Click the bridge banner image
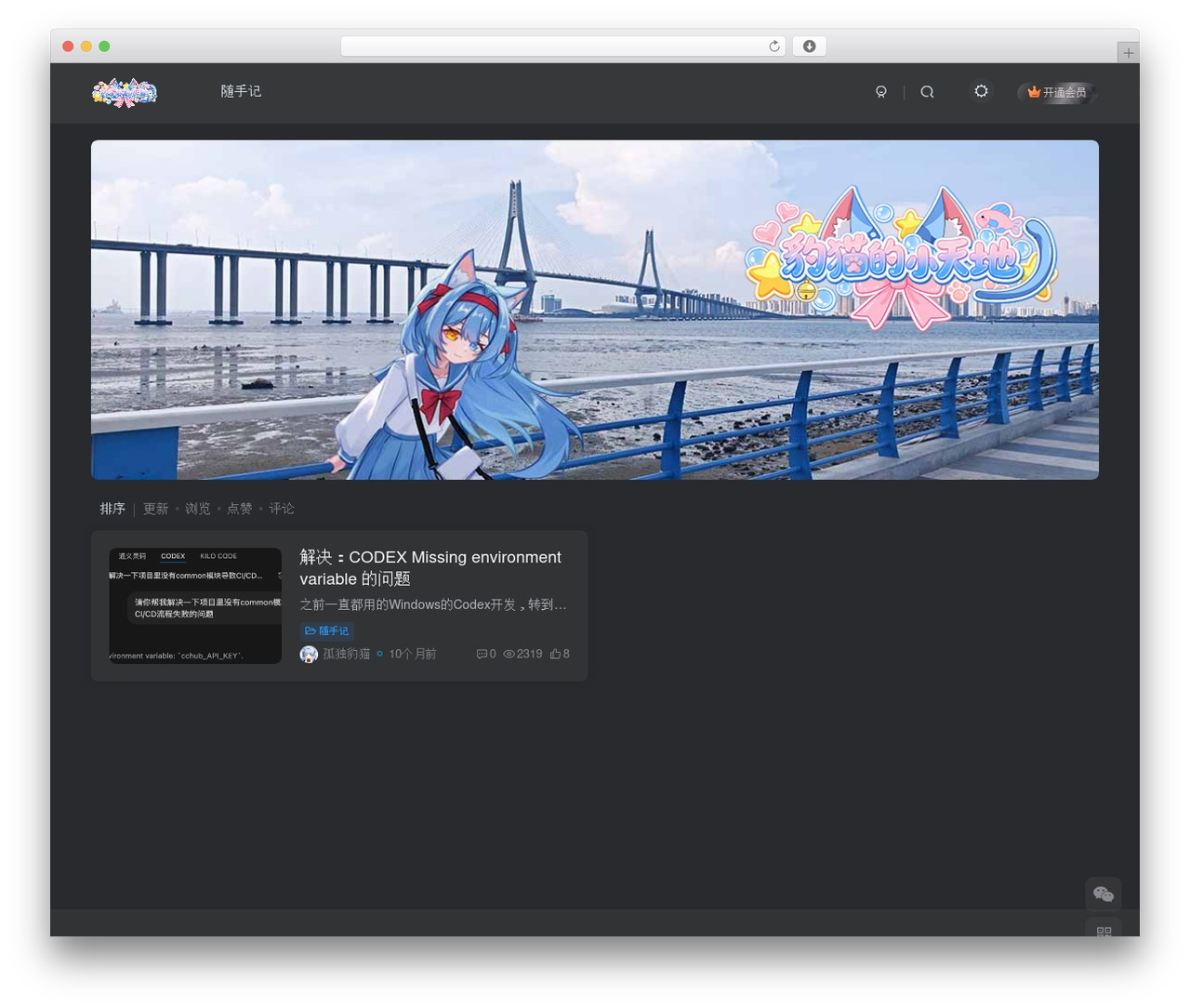This screenshot has height=1008, width=1190. [595, 310]
